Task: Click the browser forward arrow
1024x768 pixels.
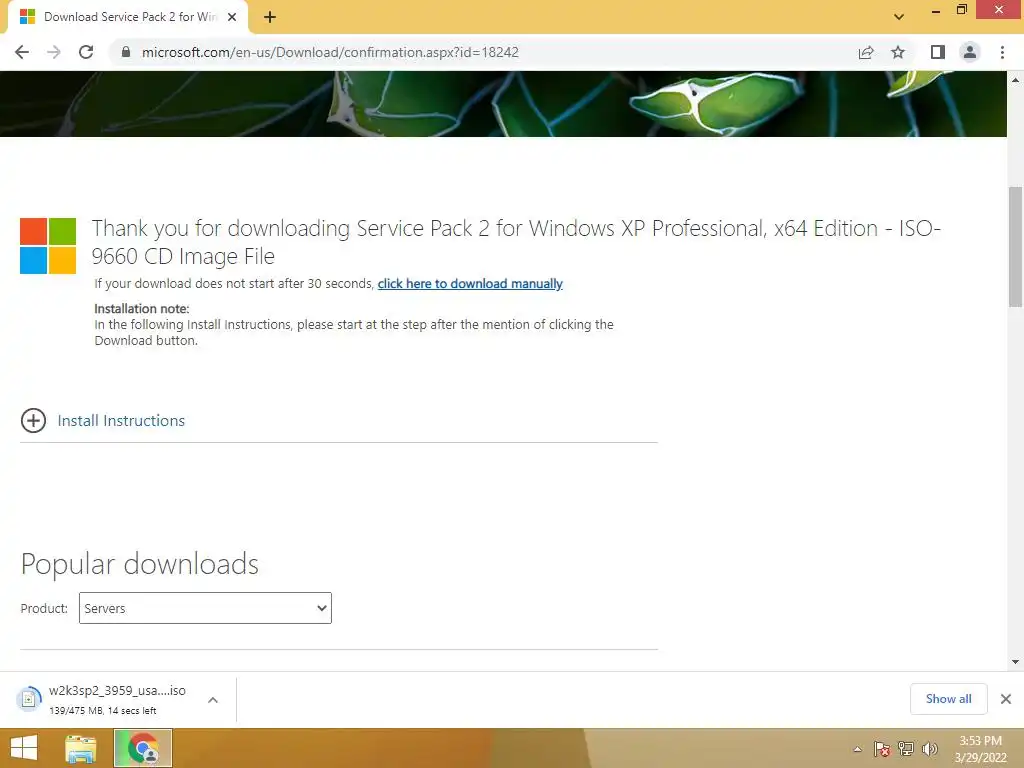Action: point(54,52)
